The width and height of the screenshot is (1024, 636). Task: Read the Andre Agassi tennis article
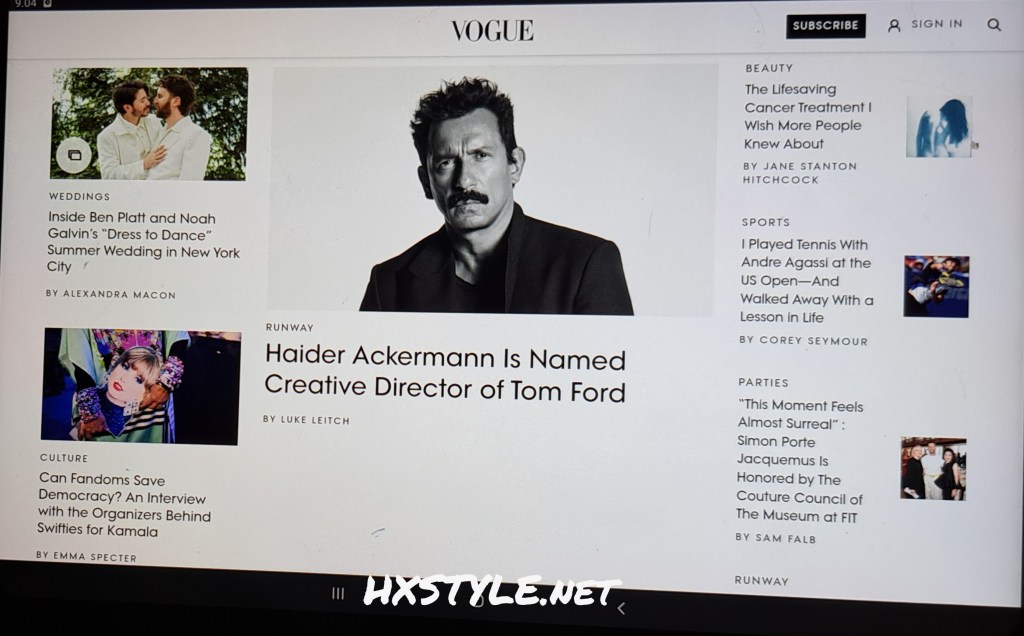(x=805, y=281)
